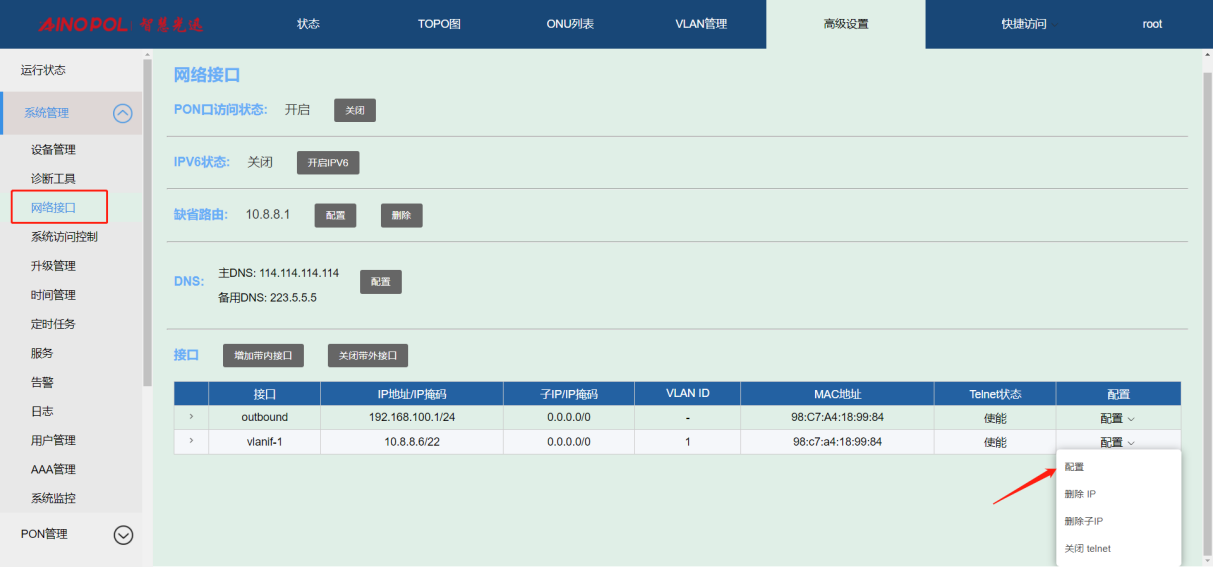Enable IPv6 with 开启IPV6 button

[328, 162]
